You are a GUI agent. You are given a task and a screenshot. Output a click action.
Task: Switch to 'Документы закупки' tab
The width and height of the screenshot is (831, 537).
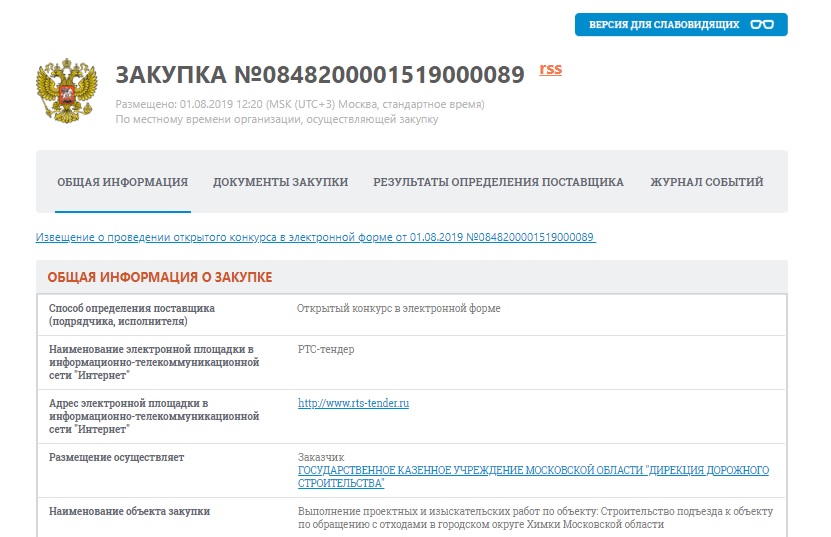click(x=280, y=182)
